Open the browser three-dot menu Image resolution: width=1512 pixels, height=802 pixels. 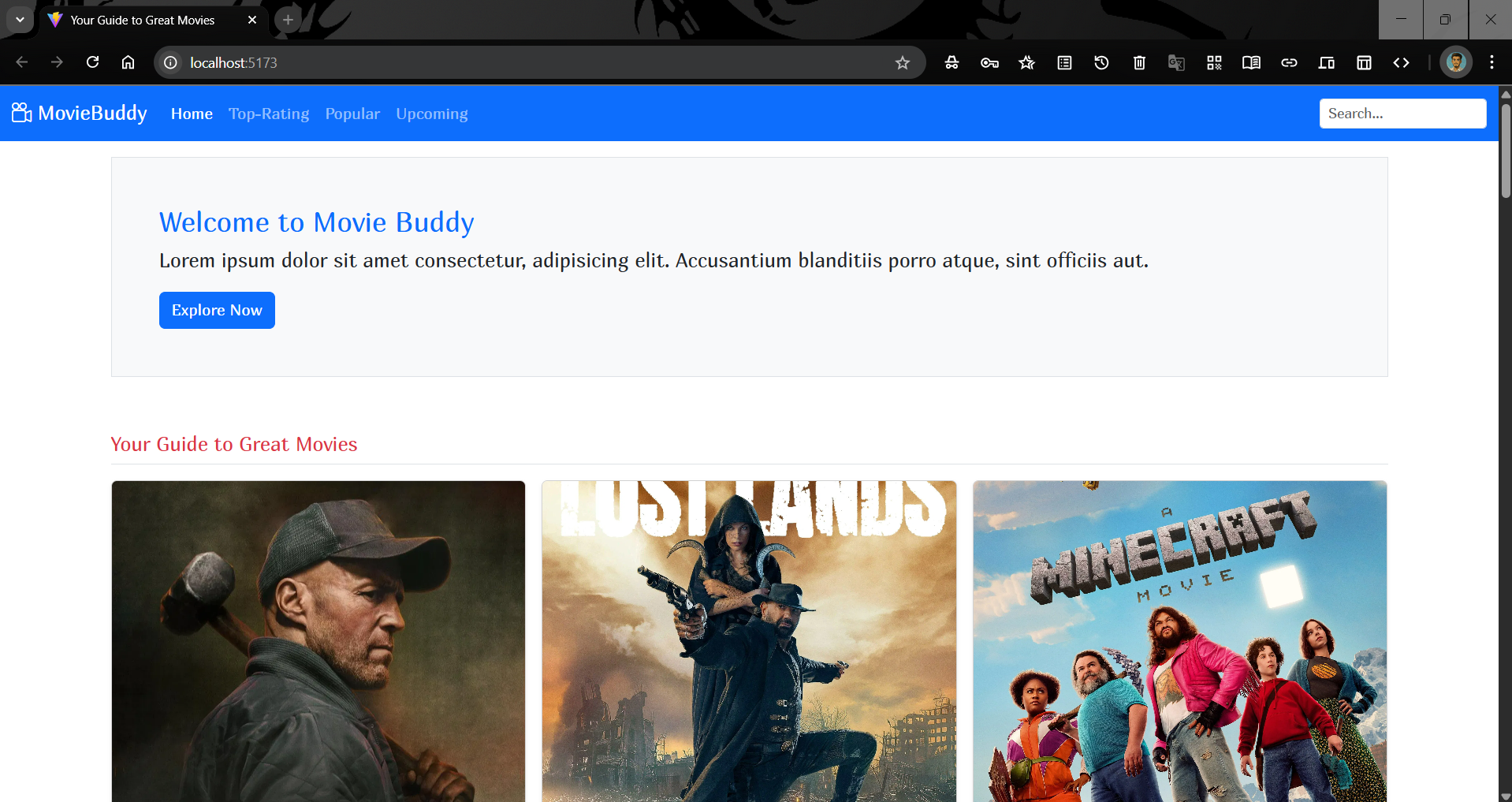click(1492, 62)
